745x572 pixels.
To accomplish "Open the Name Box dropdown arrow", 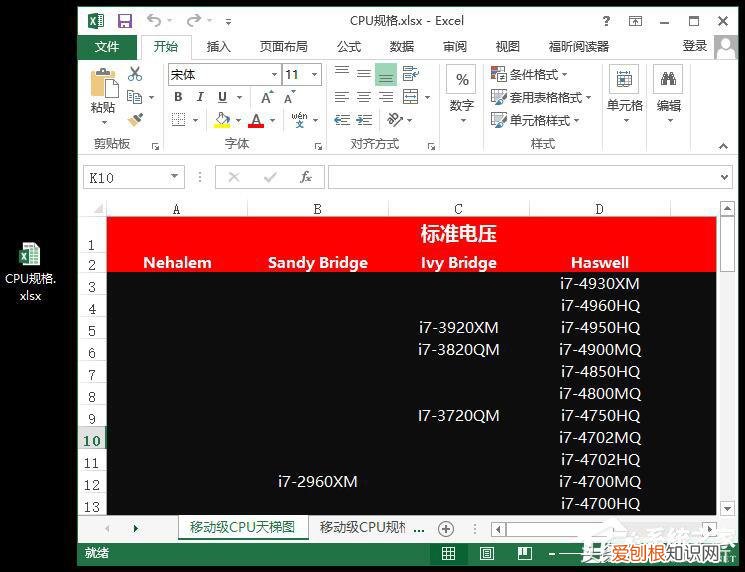I will coord(175,177).
